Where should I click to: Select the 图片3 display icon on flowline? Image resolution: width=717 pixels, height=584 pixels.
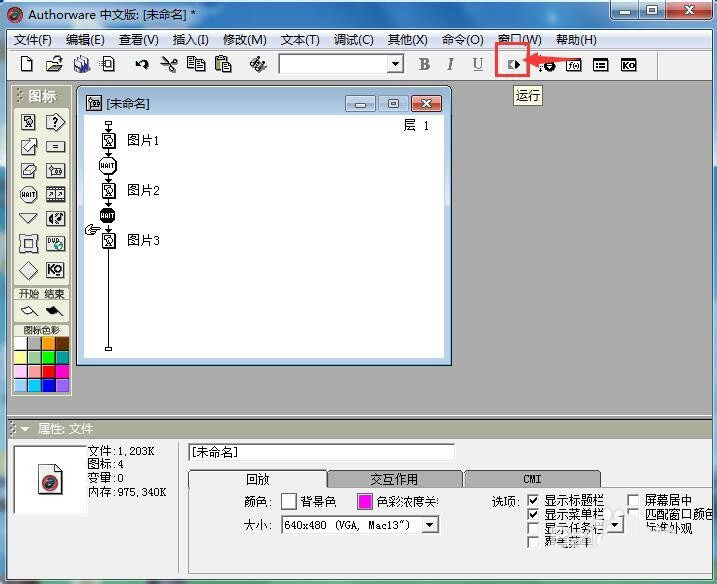tap(108, 240)
